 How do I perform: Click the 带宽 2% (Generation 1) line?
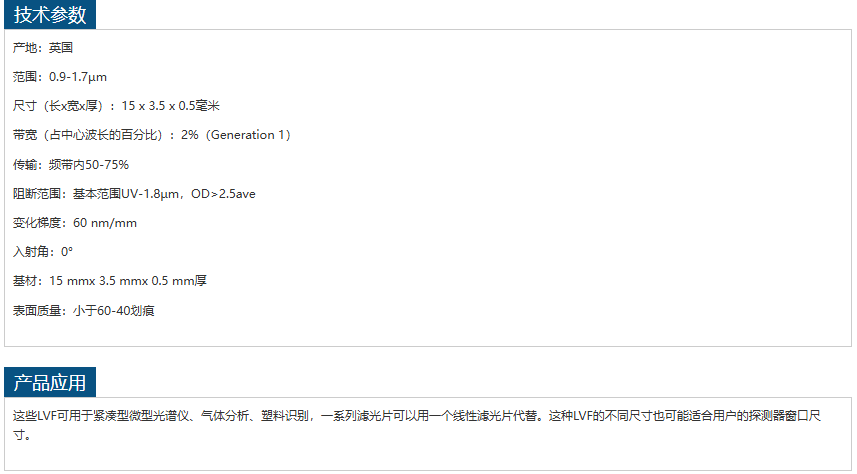[151, 135]
